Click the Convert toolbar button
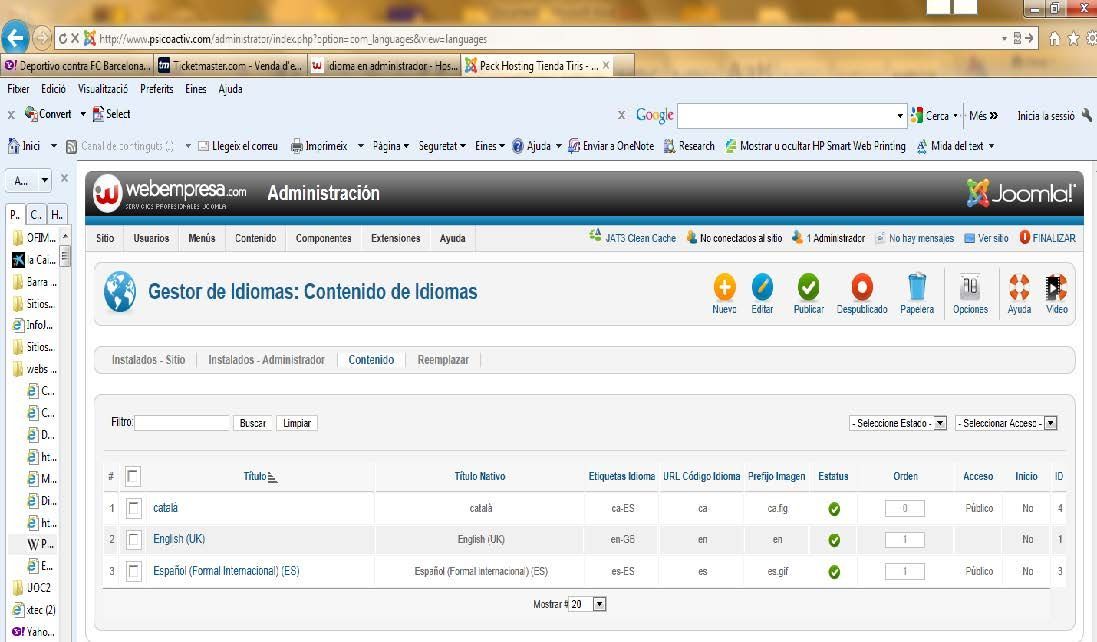Image resolution: width=1097 pixels, height=642 pixels. 48,113
